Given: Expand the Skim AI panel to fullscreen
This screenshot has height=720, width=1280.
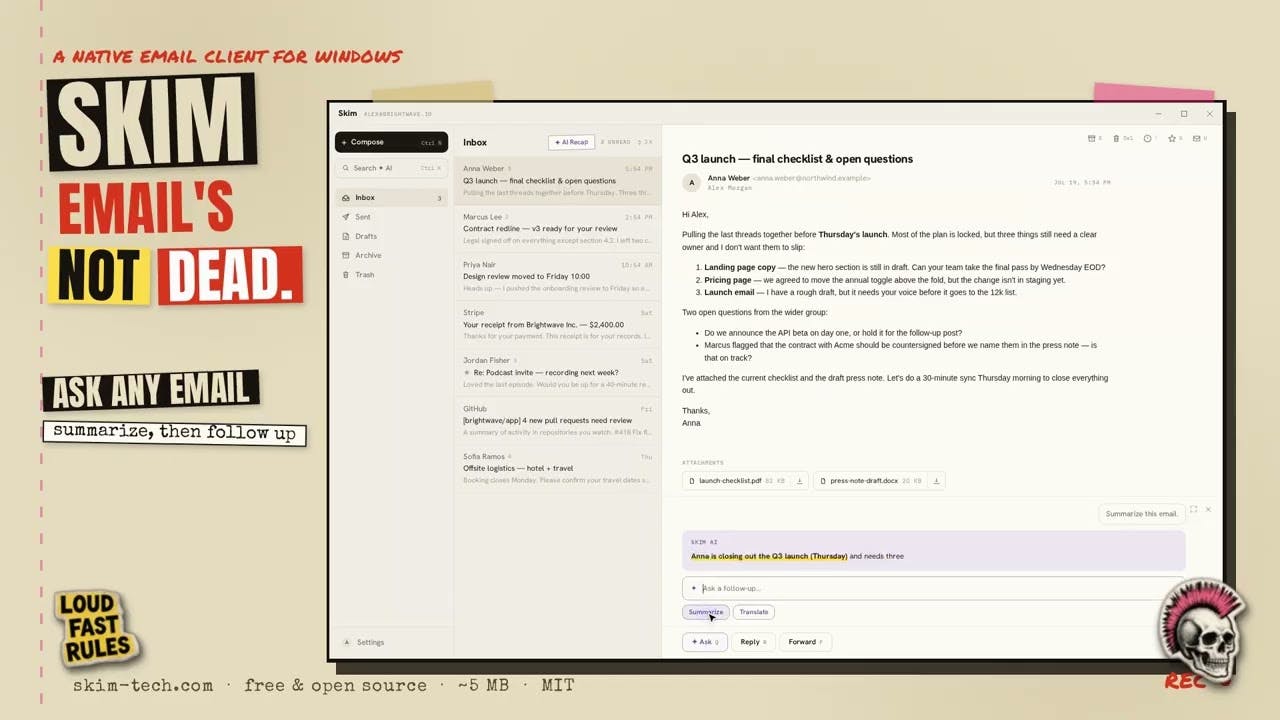Looking at the screenshot, I should [x=1193, y=509].
